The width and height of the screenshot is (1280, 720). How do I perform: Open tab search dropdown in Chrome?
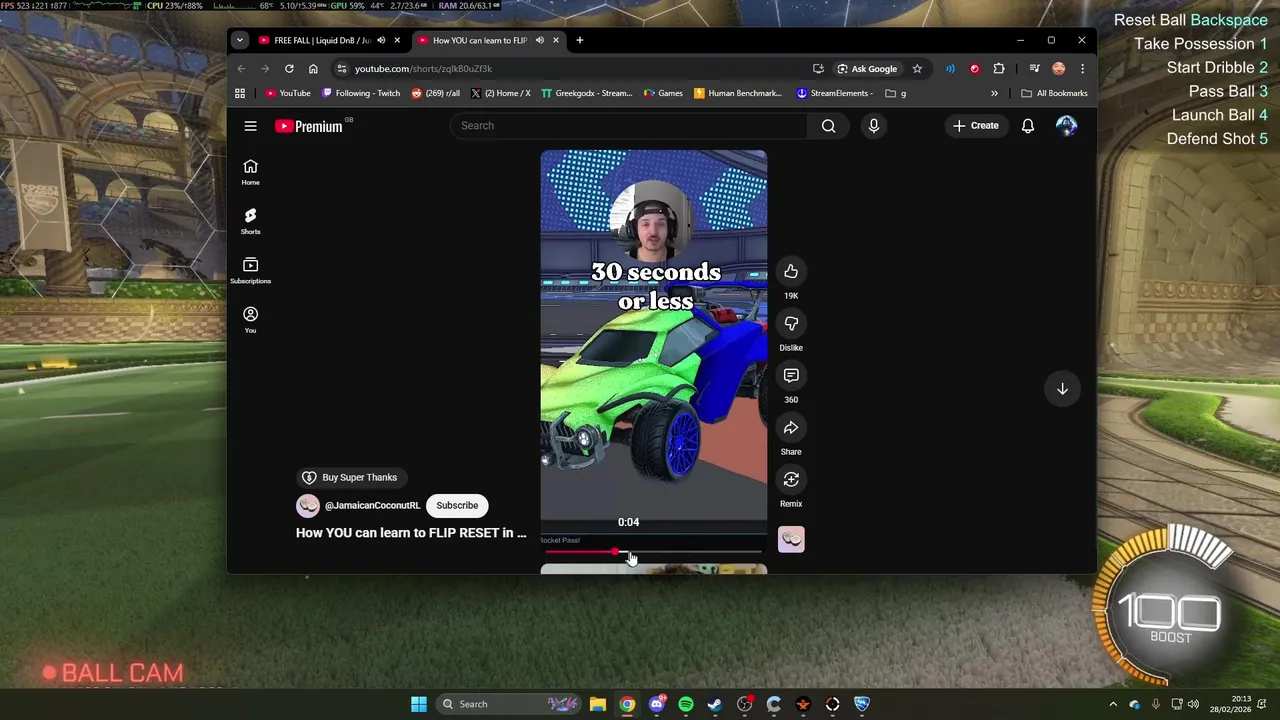239,41
